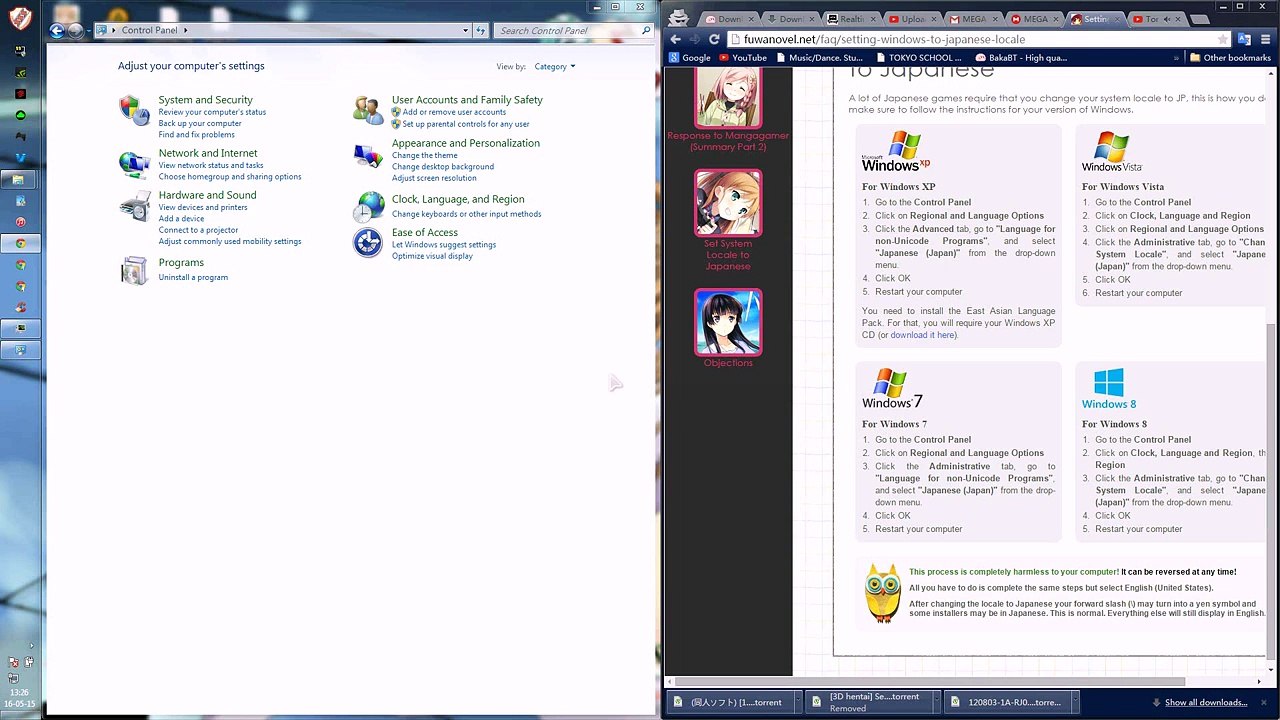Viewport: 1280px width, 720px height.
Task: Click the Control Panel search magnifier icon
Action: (646, 30)
